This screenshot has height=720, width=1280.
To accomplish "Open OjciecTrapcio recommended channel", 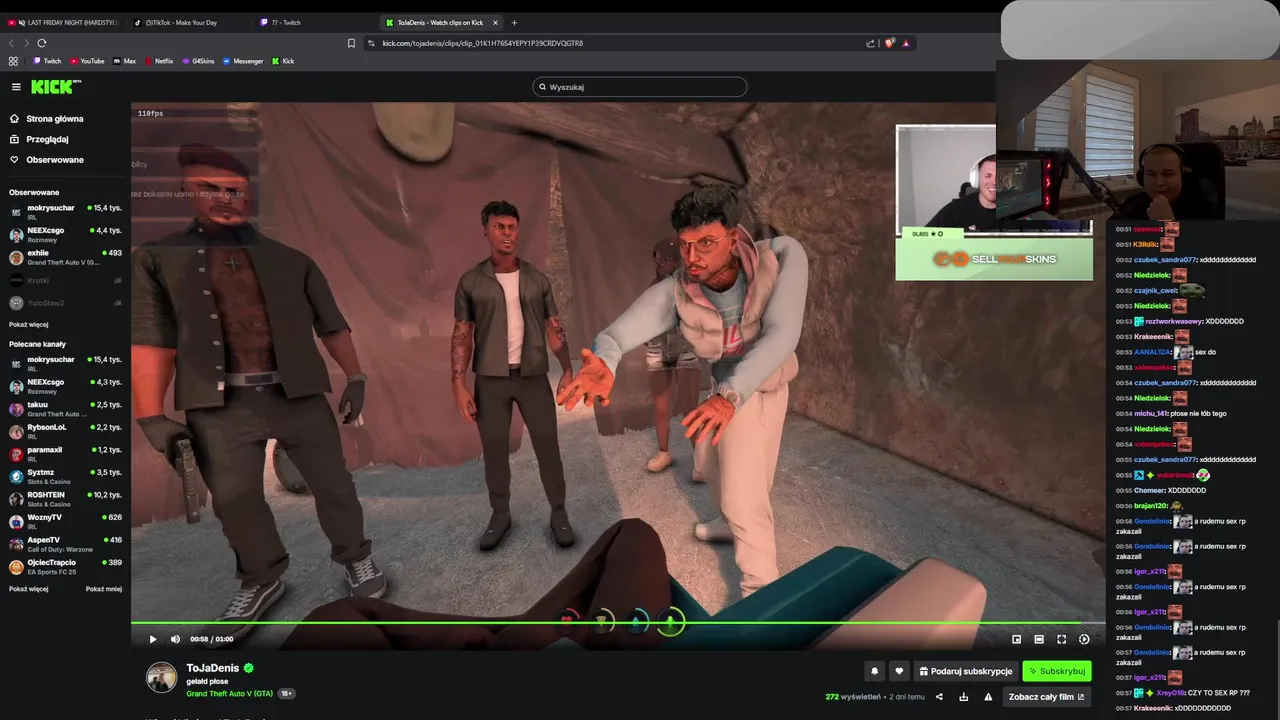I will click(x=65, y=567).
